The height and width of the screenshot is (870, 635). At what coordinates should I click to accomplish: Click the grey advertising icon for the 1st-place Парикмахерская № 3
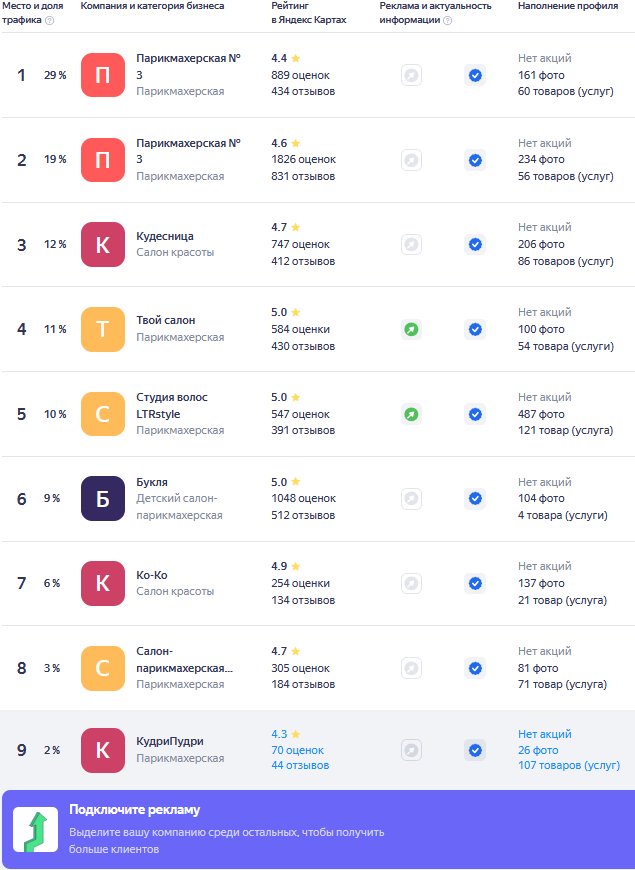click(x=411, y=75)
